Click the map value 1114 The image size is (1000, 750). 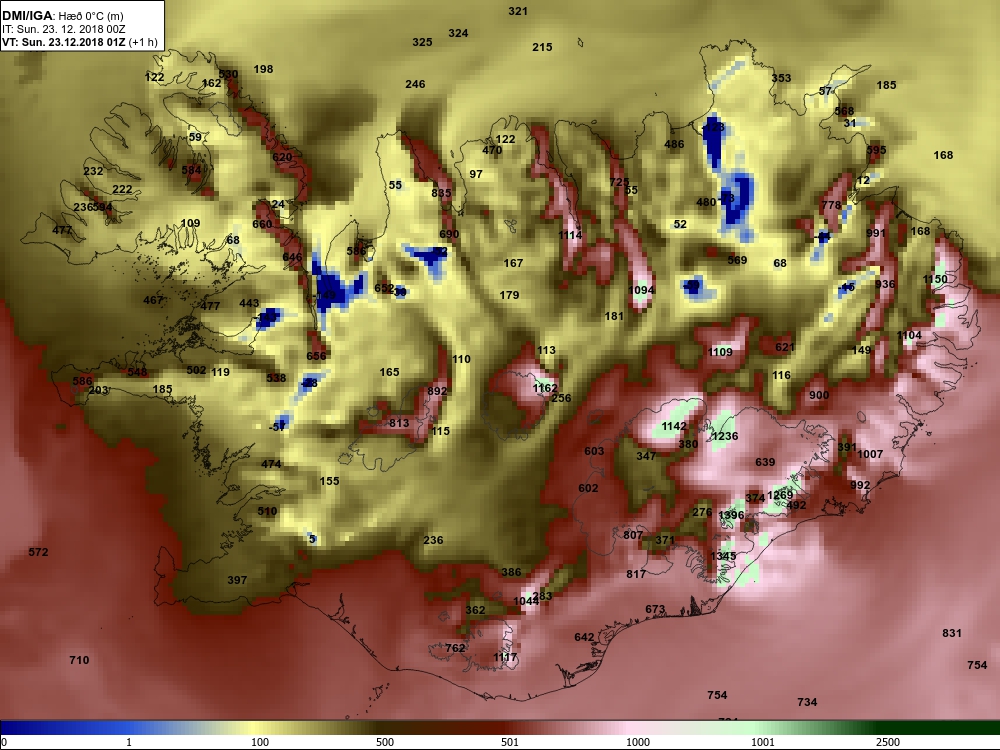570,235
